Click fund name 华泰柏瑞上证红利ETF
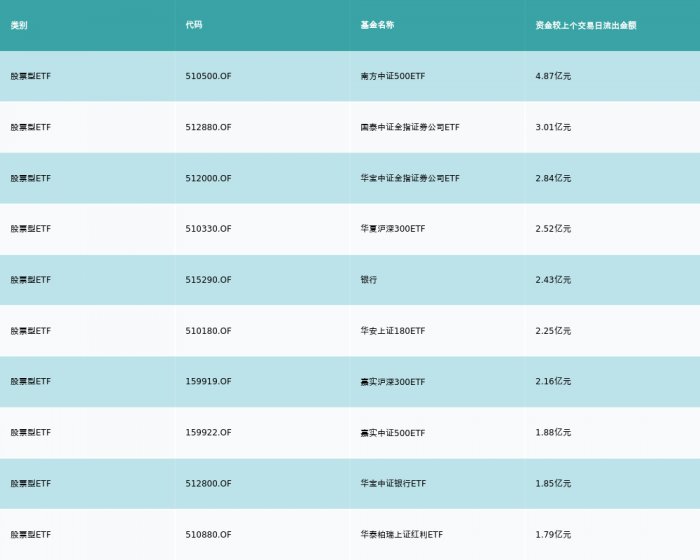Viewport: 700px width, 560px height. [402, 535]
